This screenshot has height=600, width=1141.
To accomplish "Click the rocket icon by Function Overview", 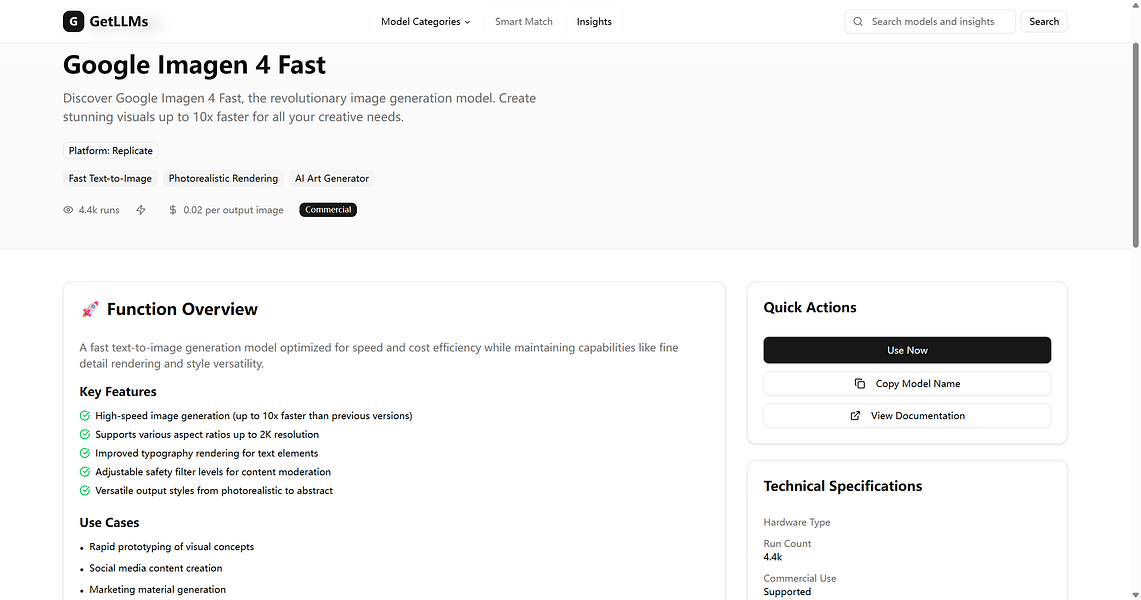I will (x=90, y=310).
